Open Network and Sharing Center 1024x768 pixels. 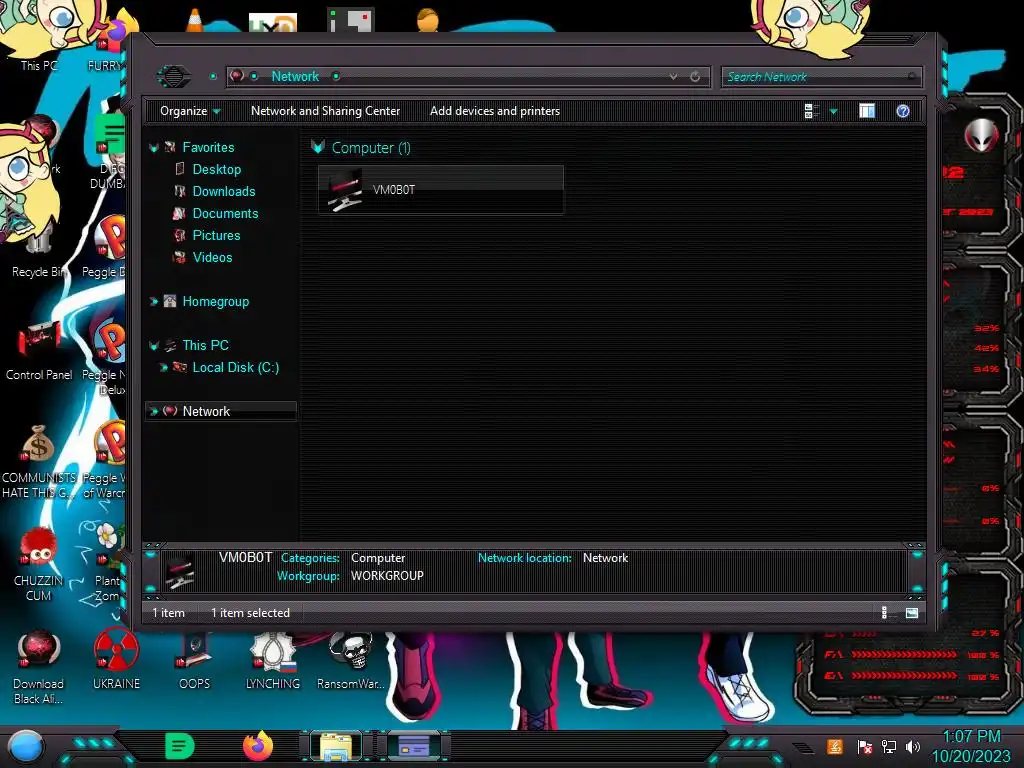[325, 111]
